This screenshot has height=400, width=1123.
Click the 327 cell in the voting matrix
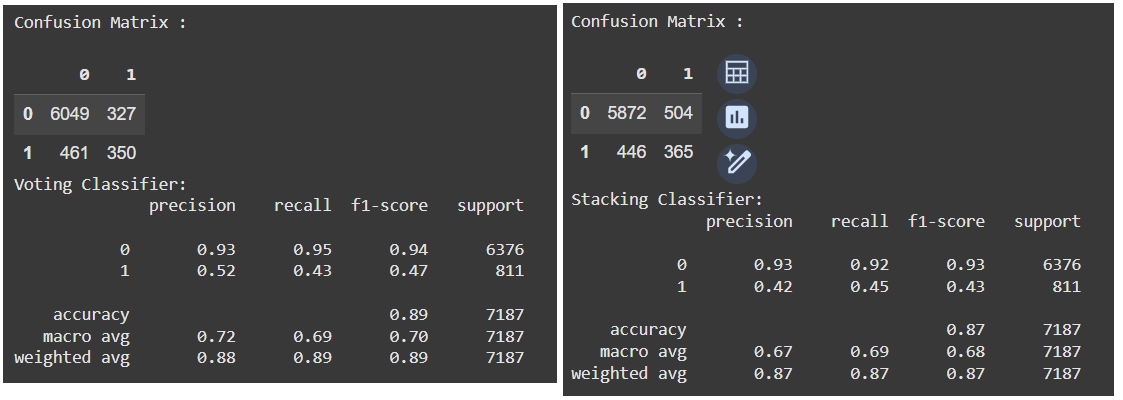tap(121, 114)
